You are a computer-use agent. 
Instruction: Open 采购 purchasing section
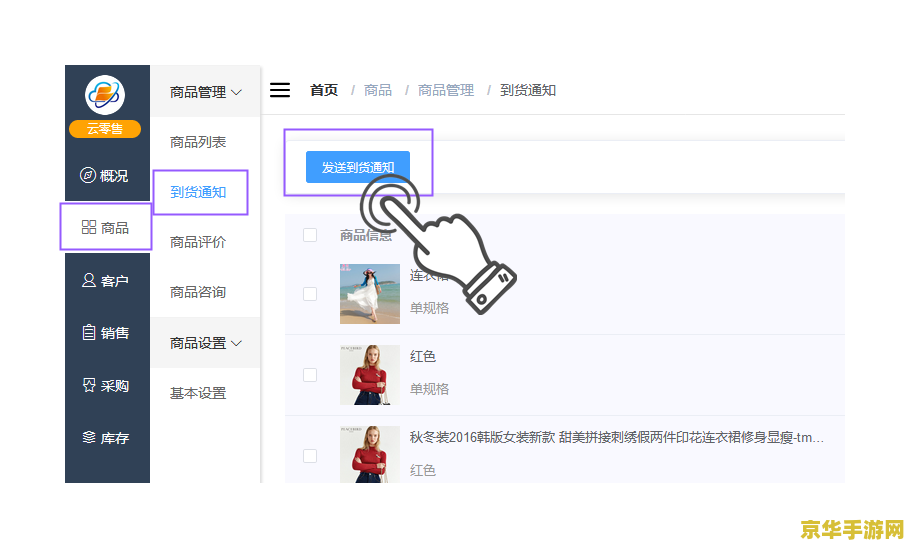106,385
